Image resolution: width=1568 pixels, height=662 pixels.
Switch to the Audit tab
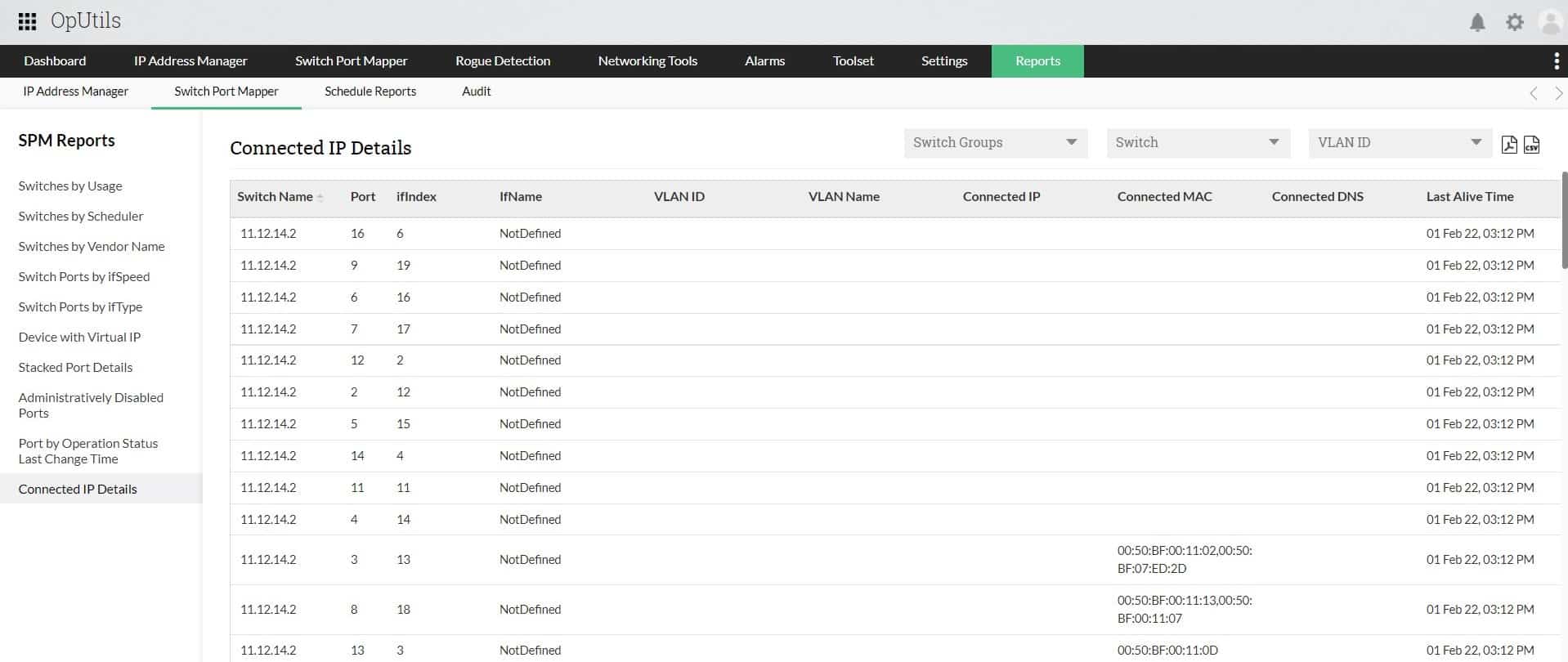(477, 92)
